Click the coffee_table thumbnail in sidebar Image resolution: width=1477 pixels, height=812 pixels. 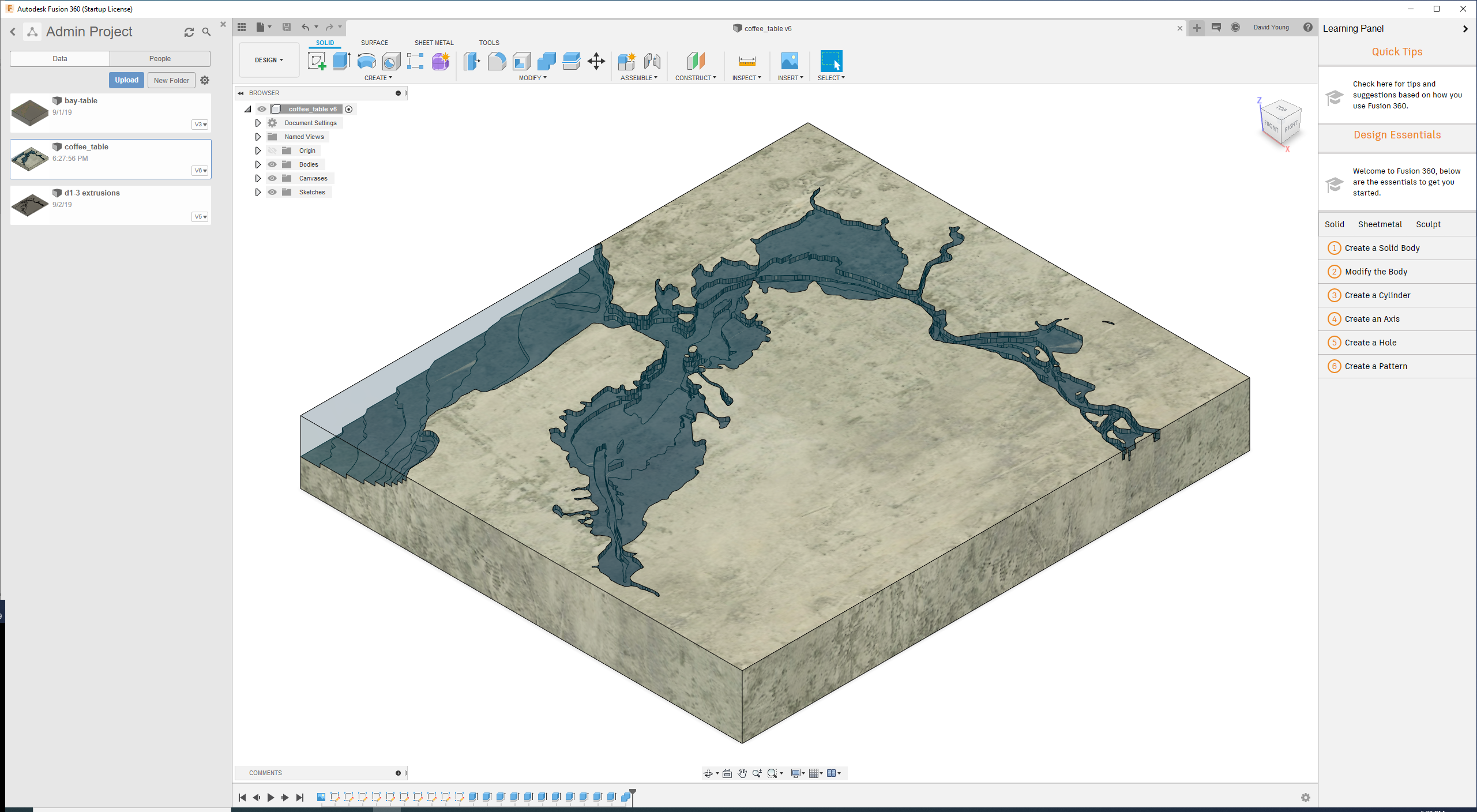pyautogui.click(x=31, y=155)
